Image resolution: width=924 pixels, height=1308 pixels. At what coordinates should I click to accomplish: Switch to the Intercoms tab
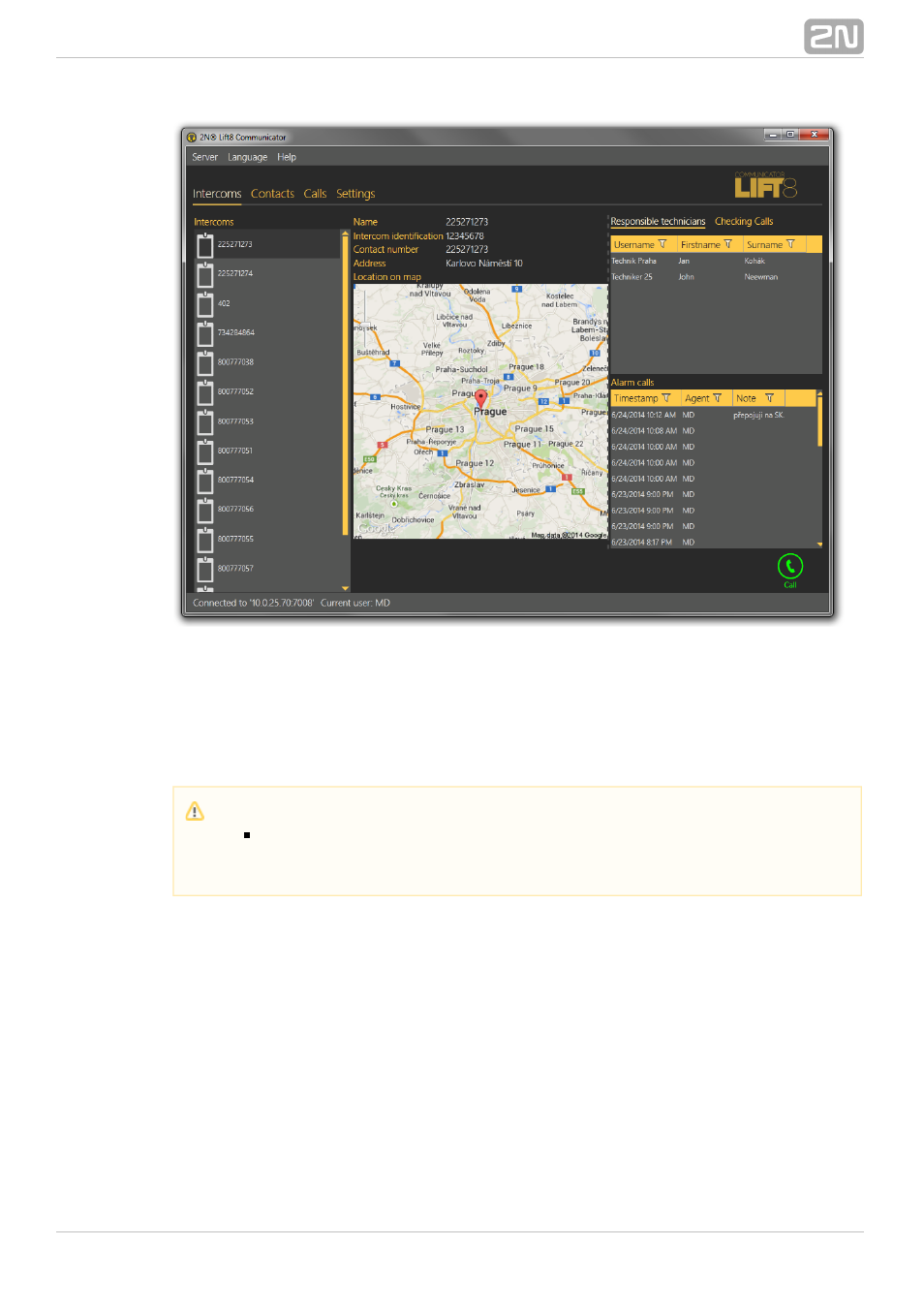(217, 194)
